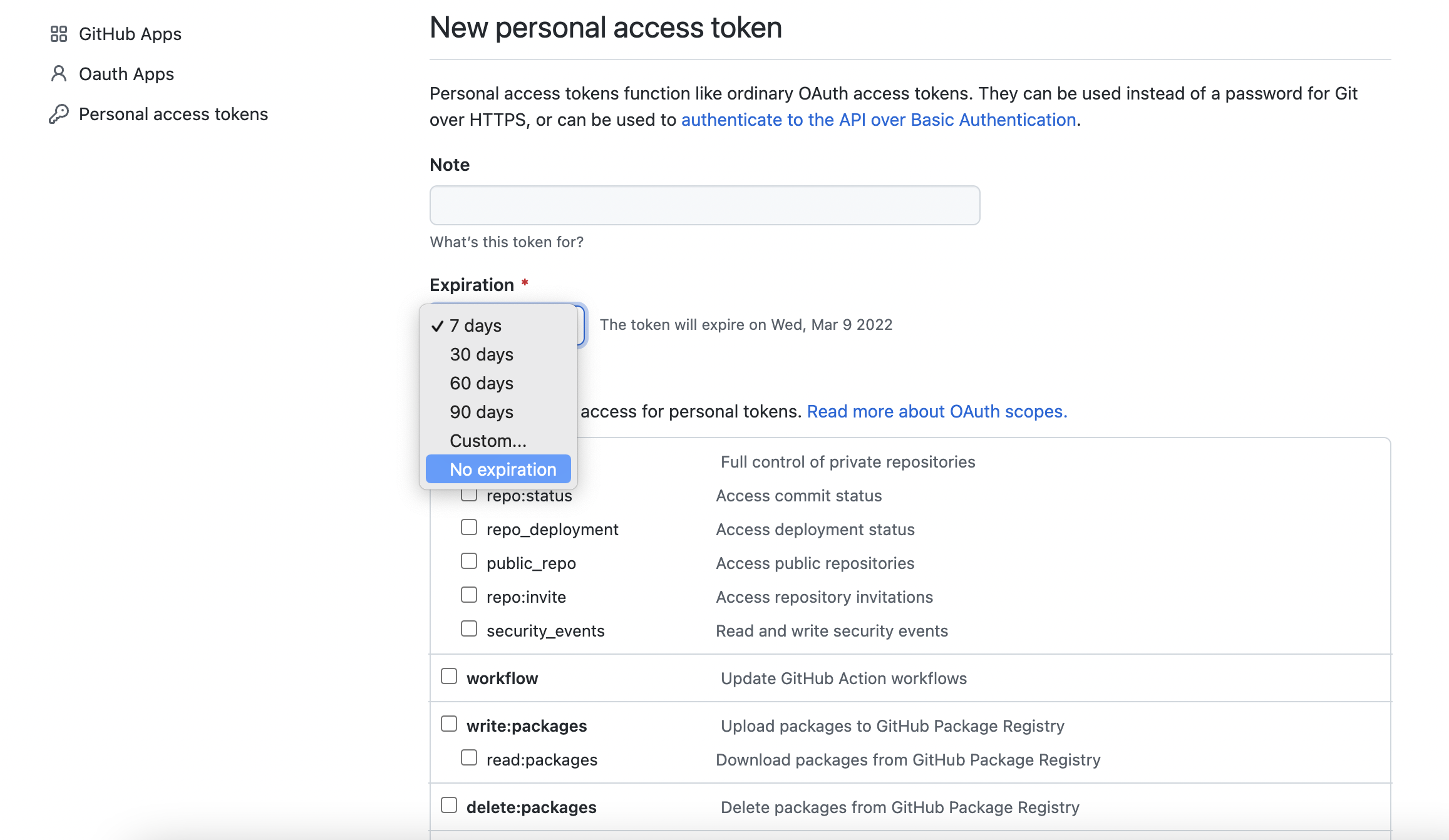This screenshot has height=840, width=1449.
Task: Open the Basic Authentication API link
Action: 879,120
